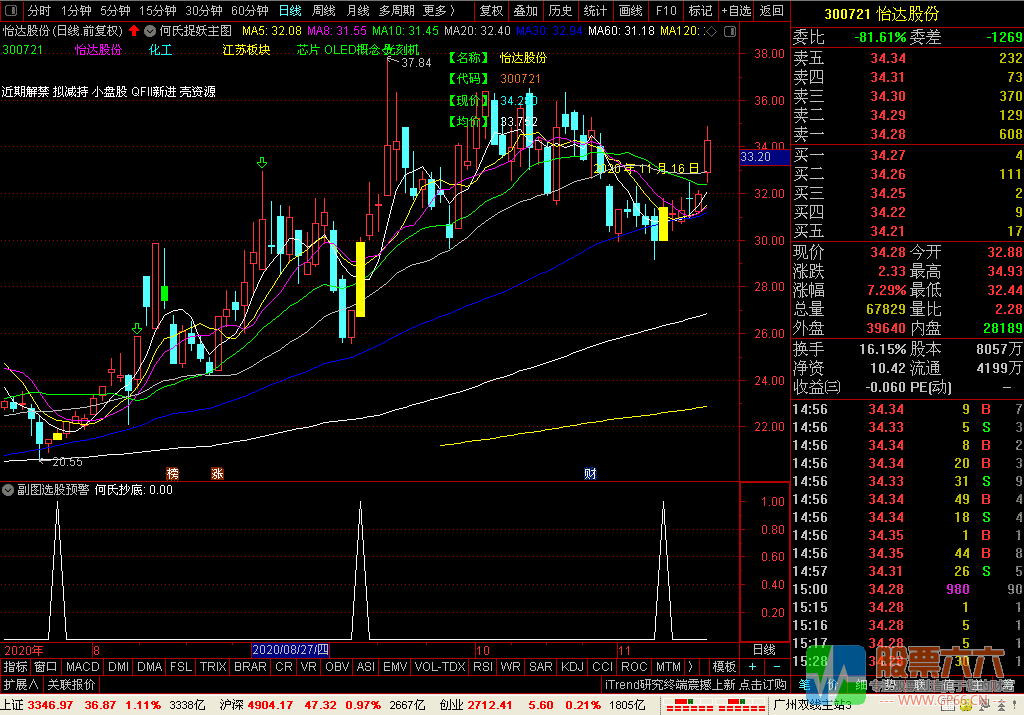Click the blue 财 marker icon
The image size is (1024, 715).
[590, 473]
